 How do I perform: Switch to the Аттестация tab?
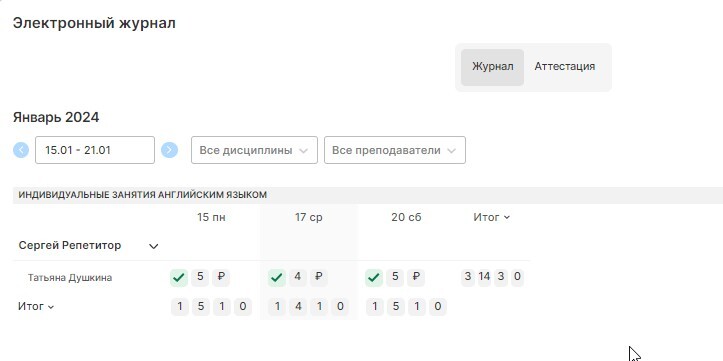[564, 66]
